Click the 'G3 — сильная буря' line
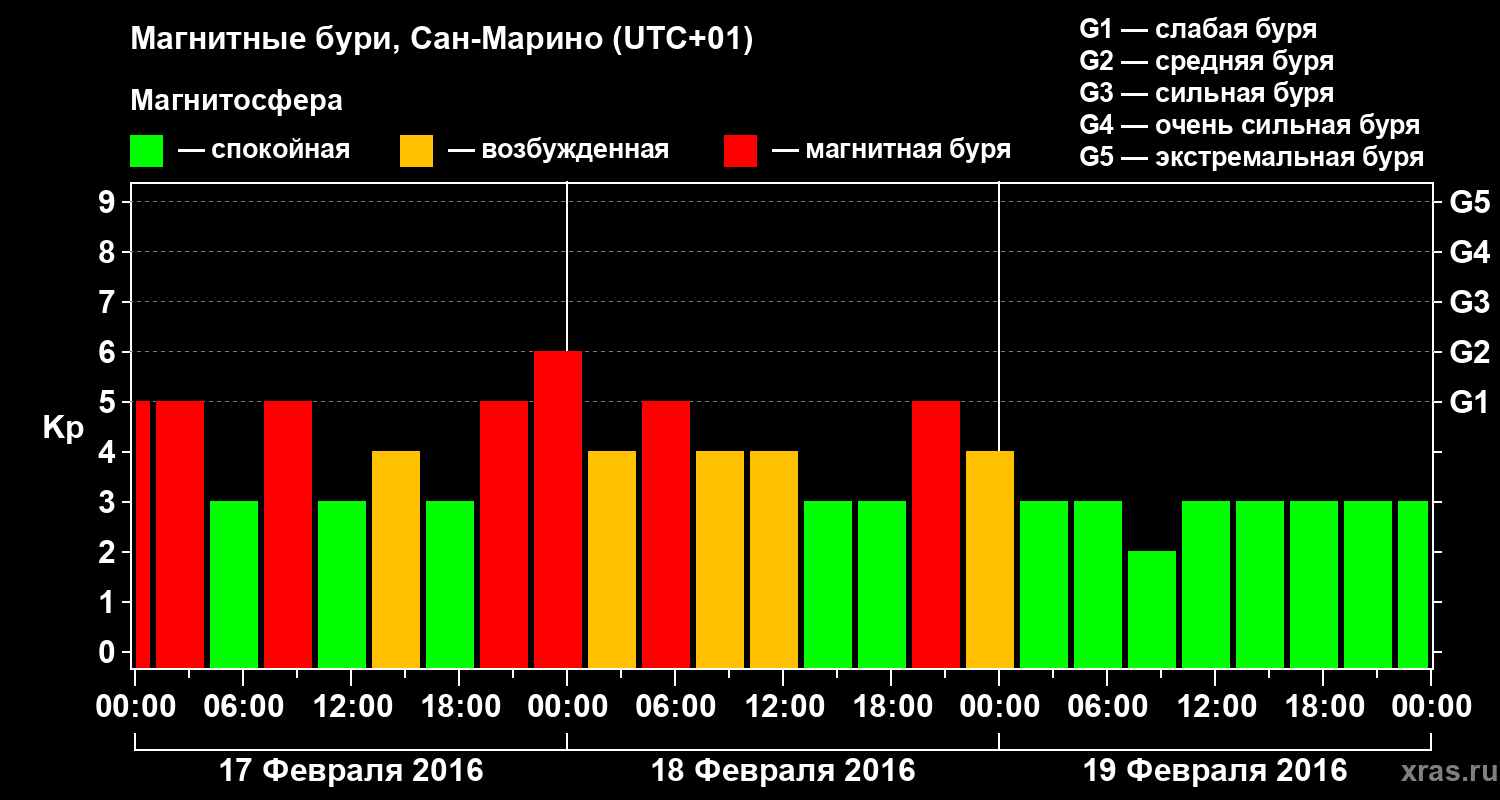This screenshot has height=800, width=1500. (1206, 93)
